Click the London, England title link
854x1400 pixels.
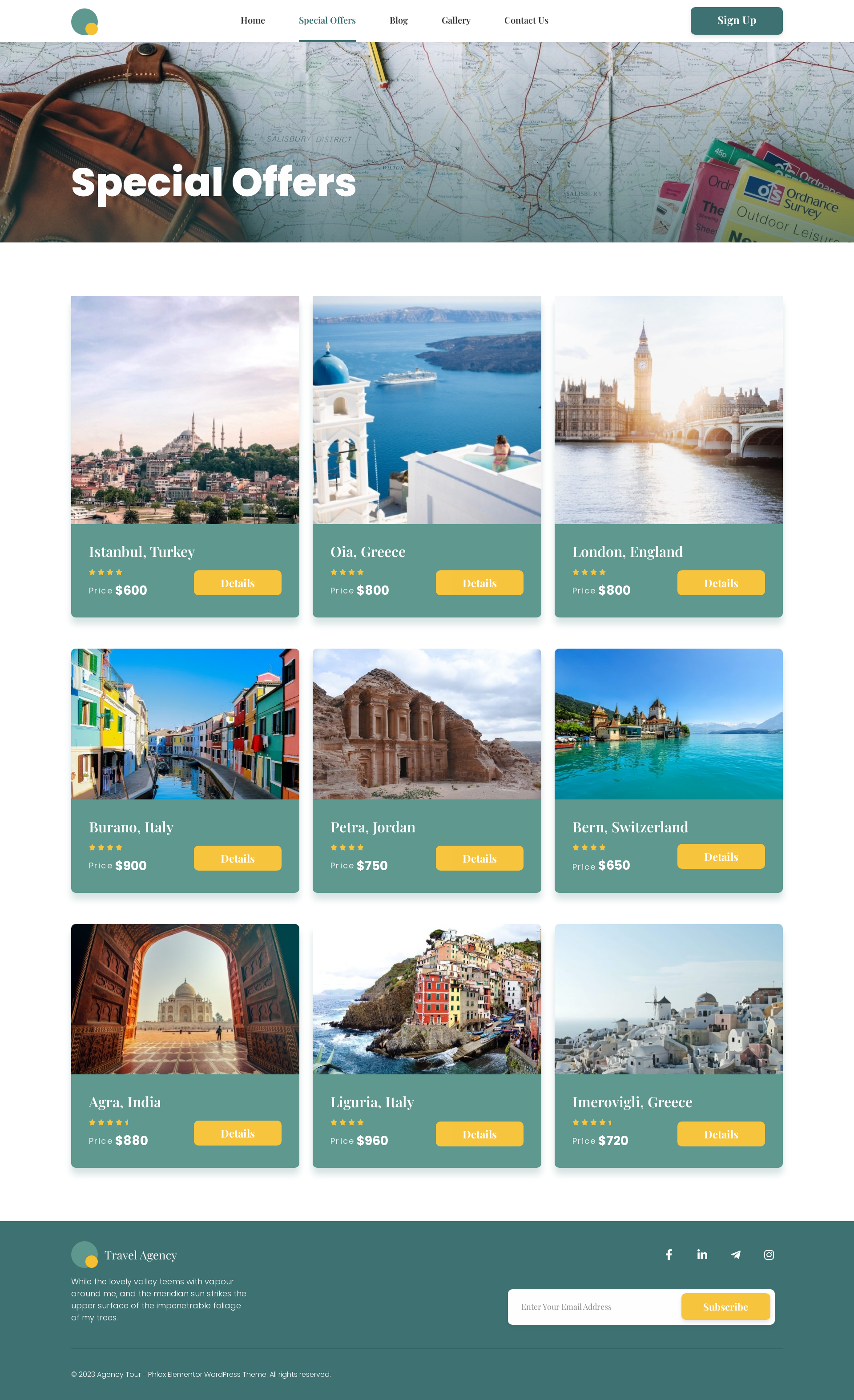[x=627, y=552]
